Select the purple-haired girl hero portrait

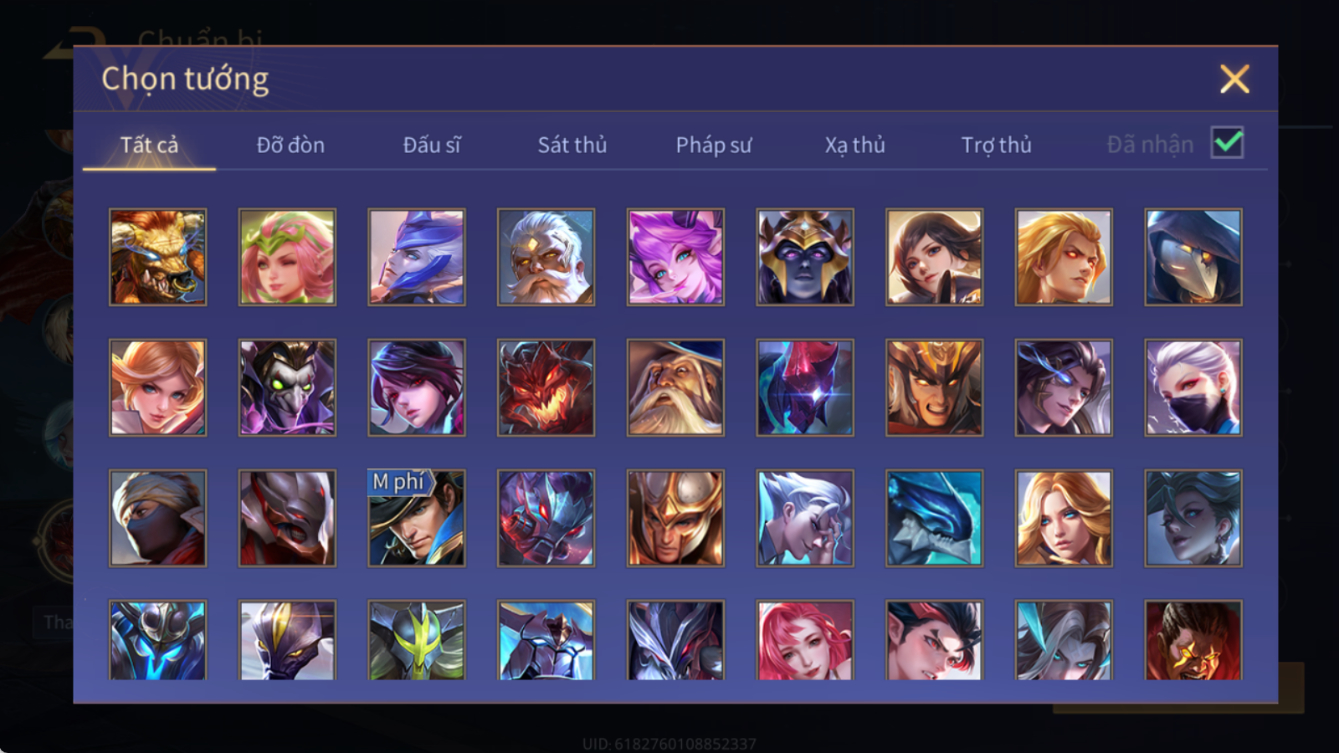[675, 257]
